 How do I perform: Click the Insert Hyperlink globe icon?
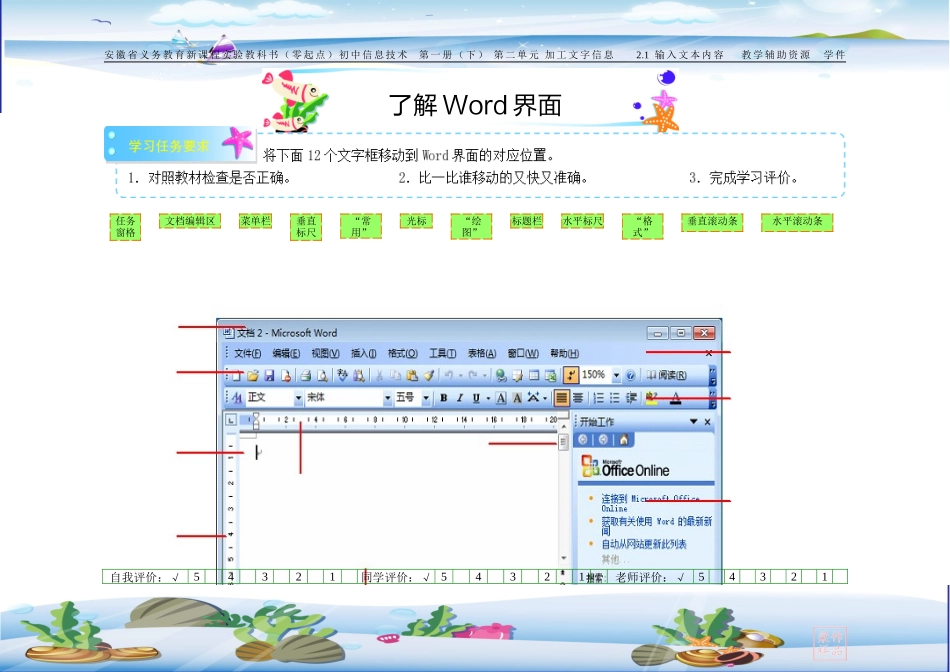501,376
